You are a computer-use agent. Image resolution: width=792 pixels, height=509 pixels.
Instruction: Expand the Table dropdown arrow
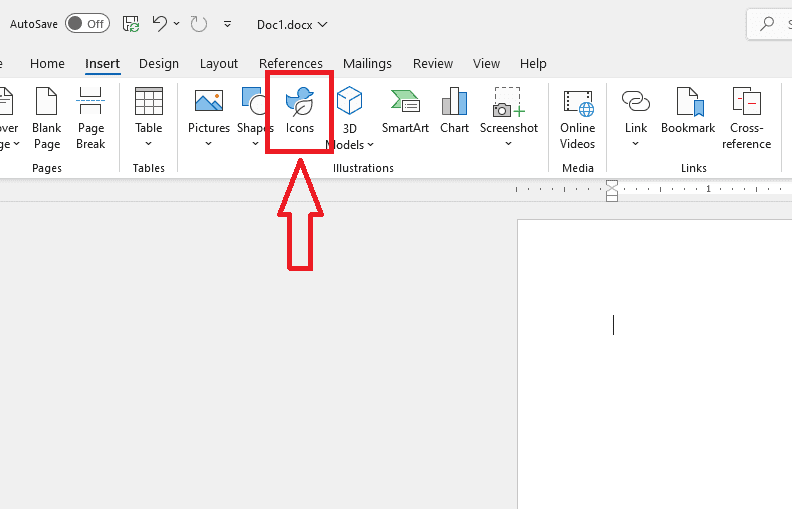click(148, 144)
